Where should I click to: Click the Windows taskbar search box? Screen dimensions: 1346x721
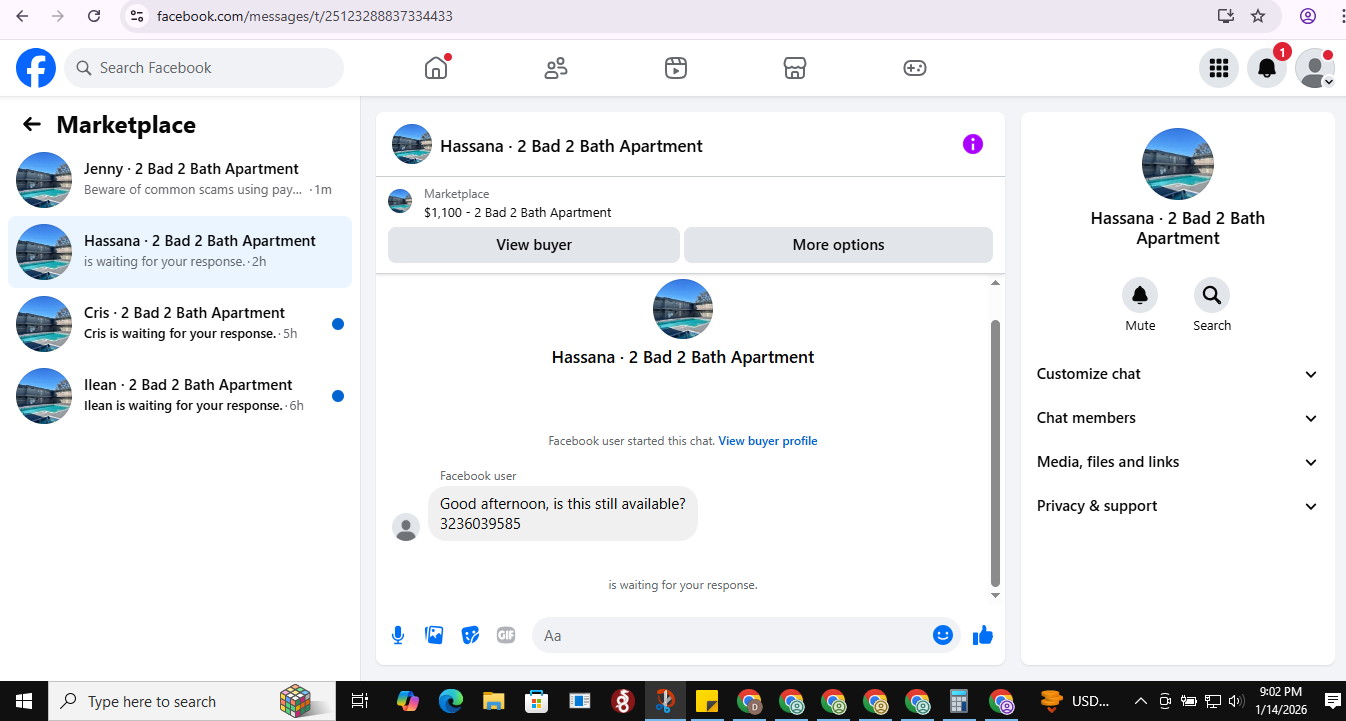tap(192, 701)
